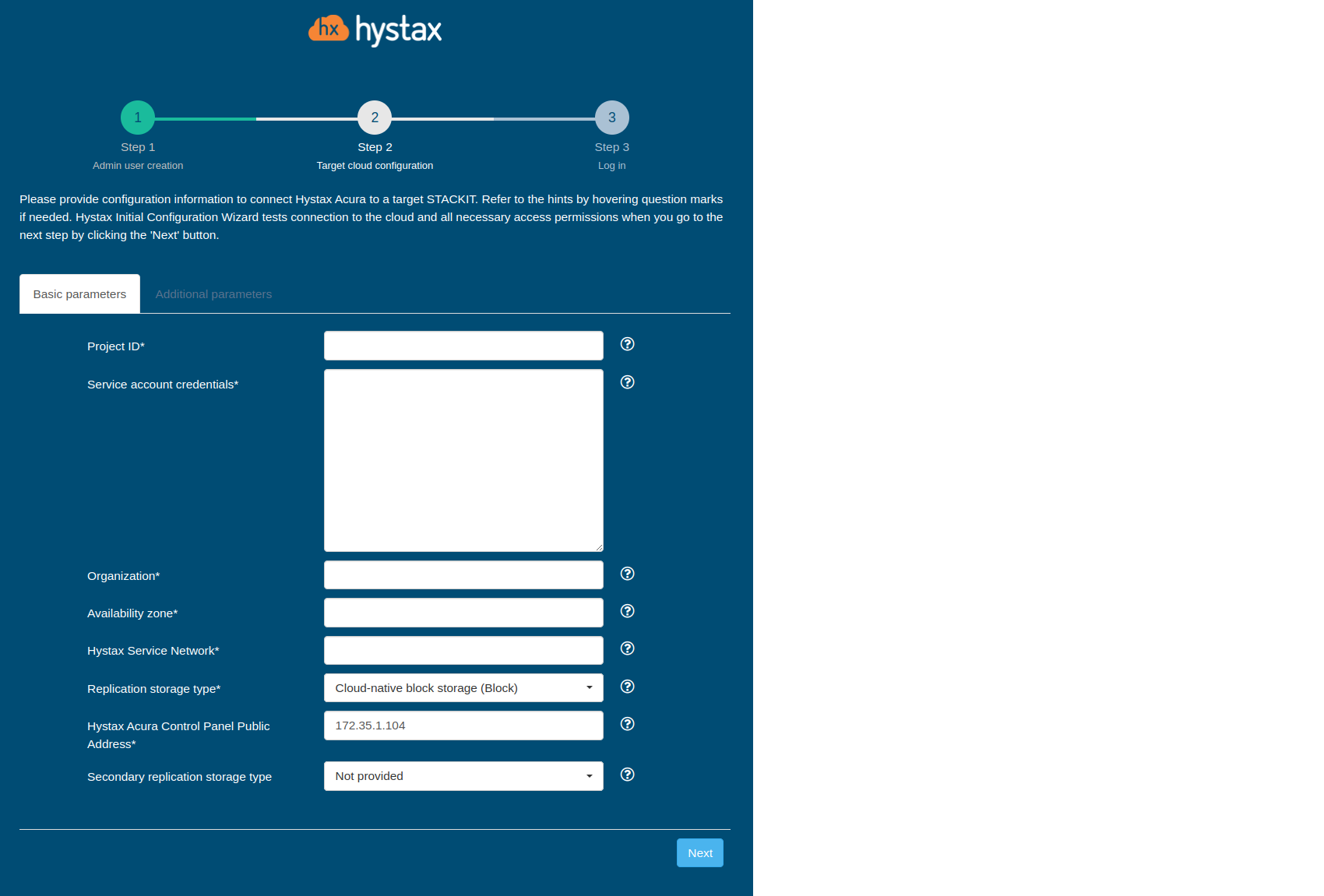Click into Service account credentials textarea
1324x896 pixels.
coord(463,461)
